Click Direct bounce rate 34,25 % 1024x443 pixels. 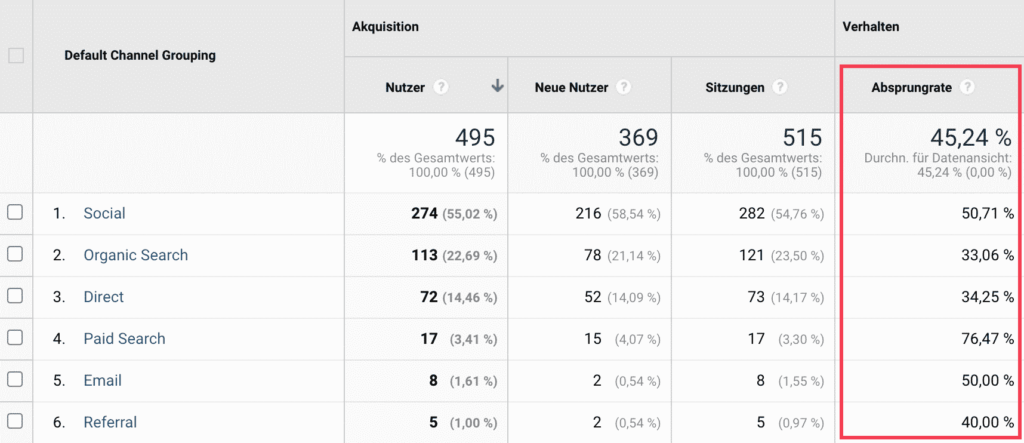pos(987,297)
